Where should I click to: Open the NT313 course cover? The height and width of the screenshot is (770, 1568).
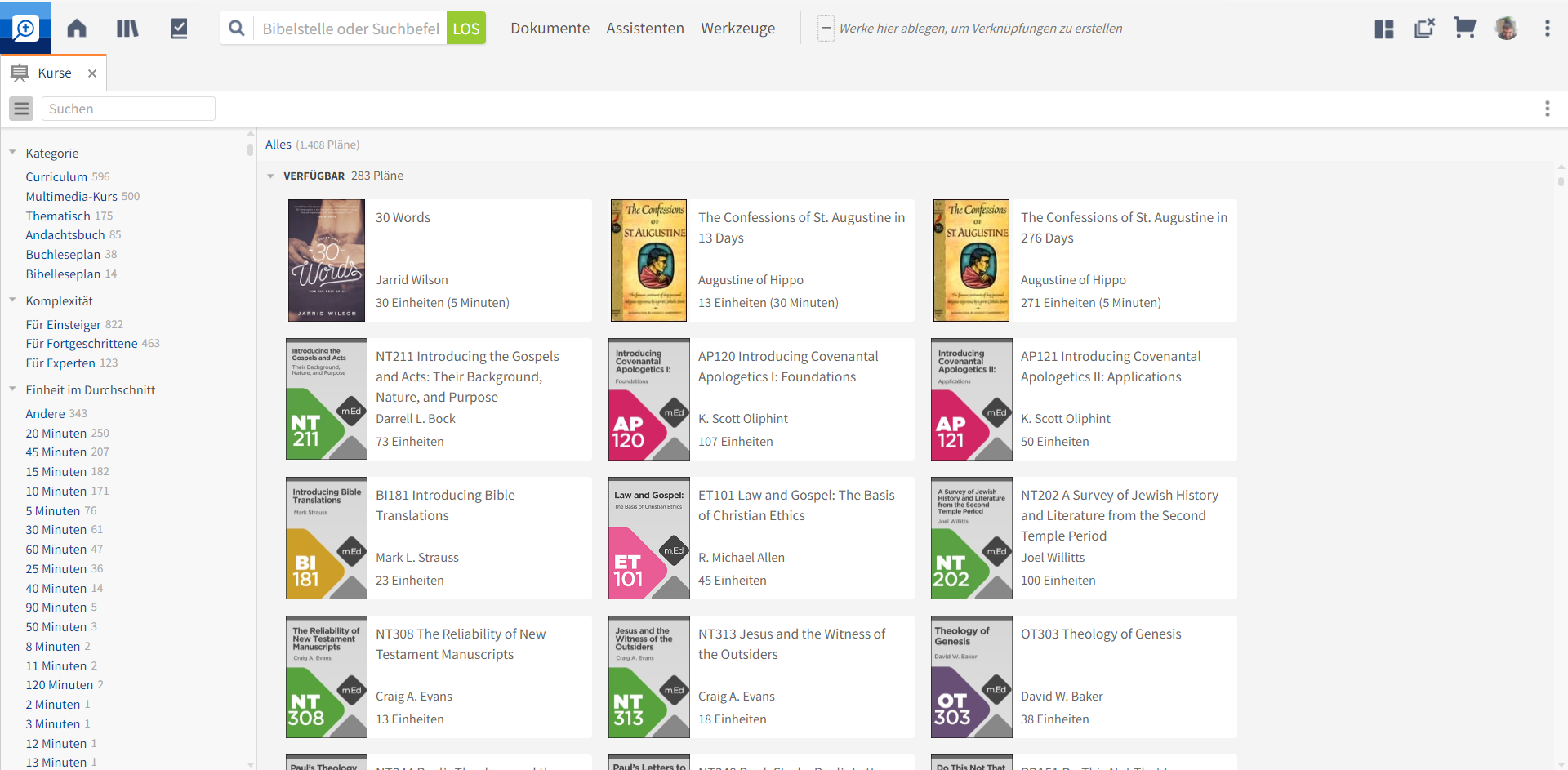[649, 677]
